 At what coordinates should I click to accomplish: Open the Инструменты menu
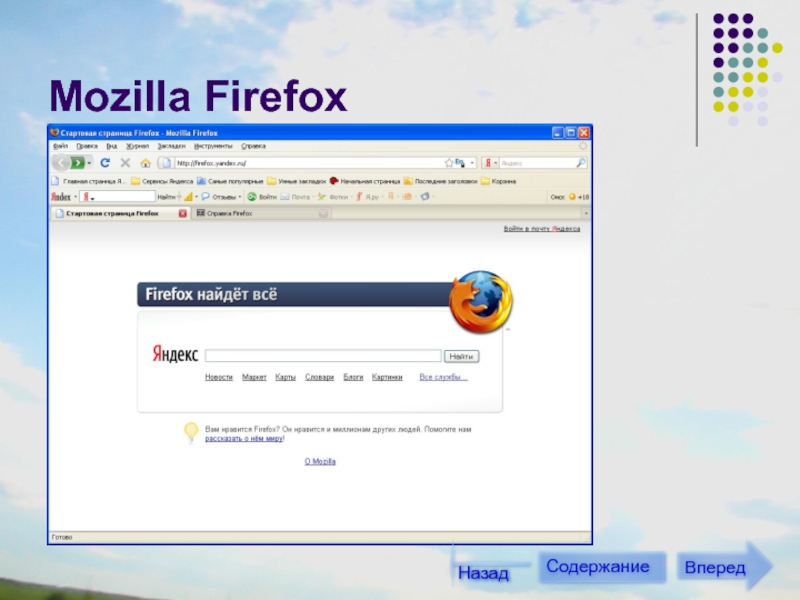213,146
